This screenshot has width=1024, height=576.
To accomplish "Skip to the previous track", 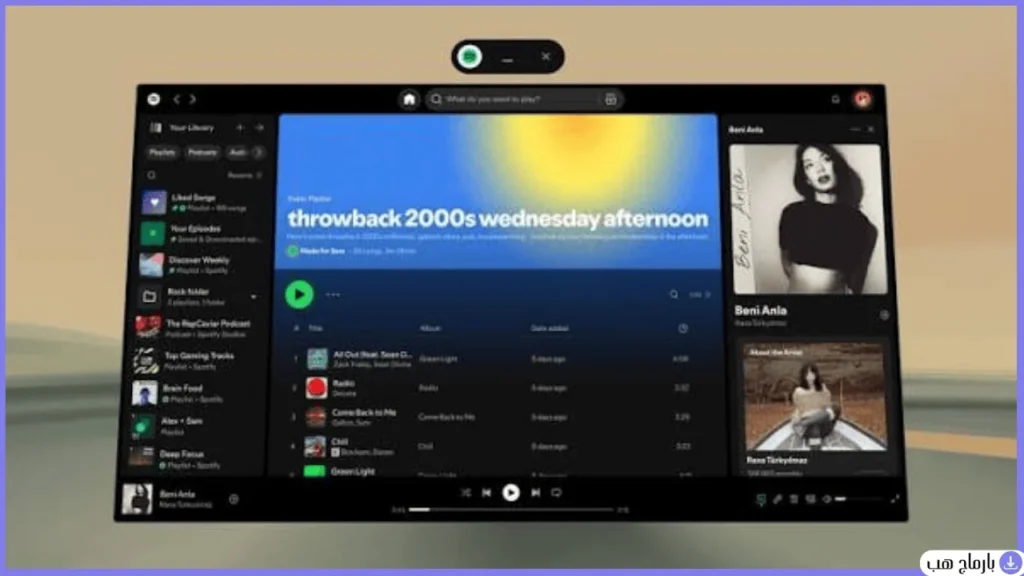I will coord(487,493).
